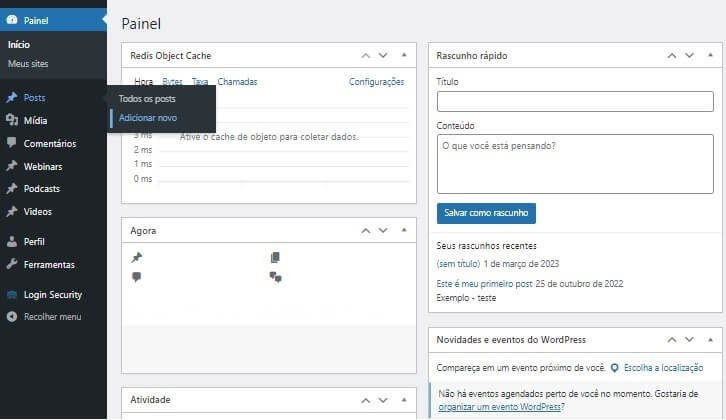This screenshot has height=420, width=726.
Task: Open the Painel menu item
Action: tap(53, 20)
